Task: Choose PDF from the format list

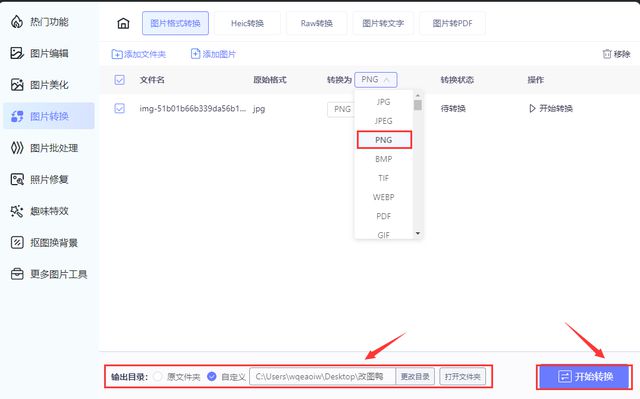Action: (x=384, y=216)
